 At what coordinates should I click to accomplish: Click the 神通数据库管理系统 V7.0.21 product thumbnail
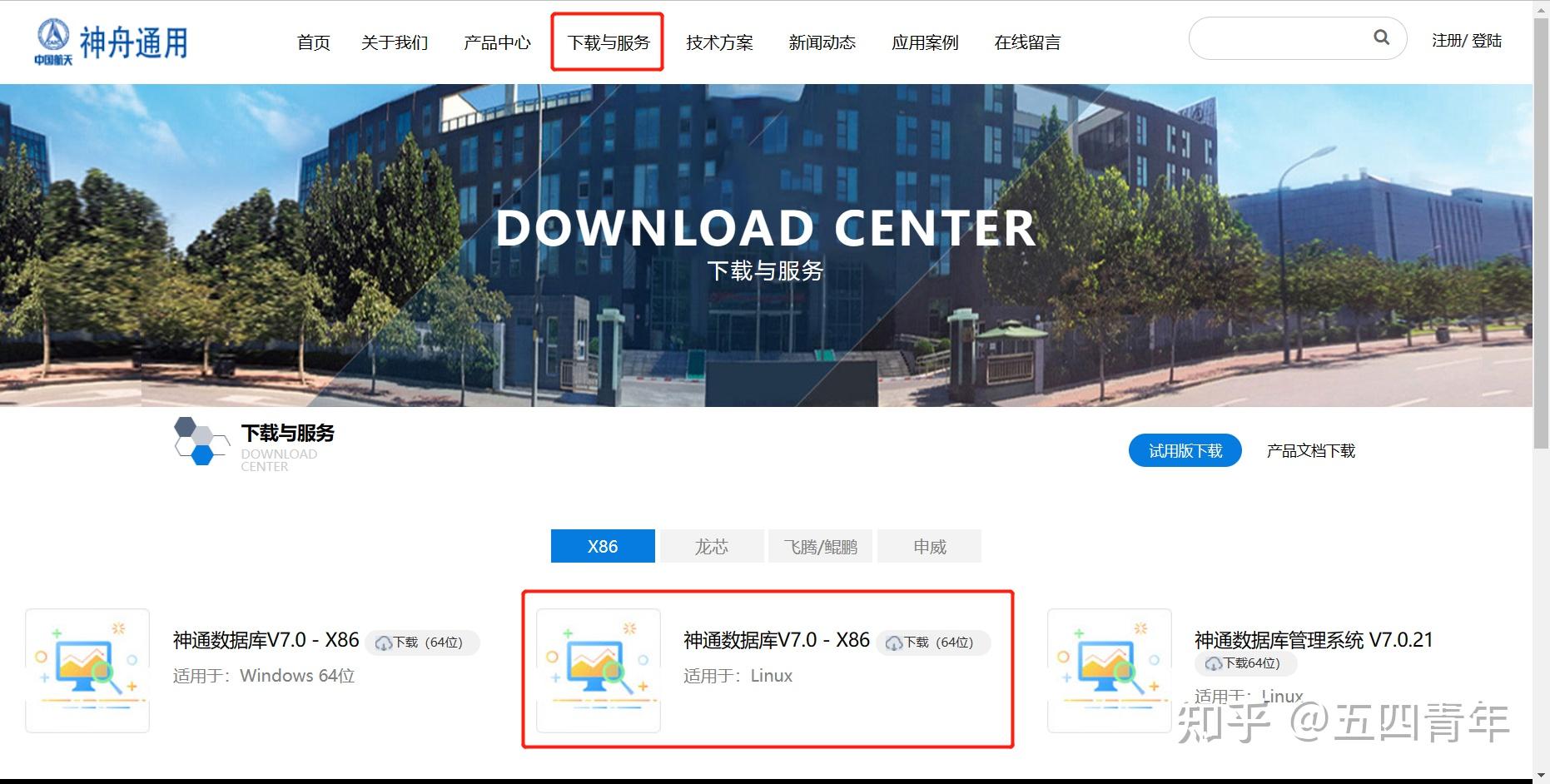[x=1110, y=671]
